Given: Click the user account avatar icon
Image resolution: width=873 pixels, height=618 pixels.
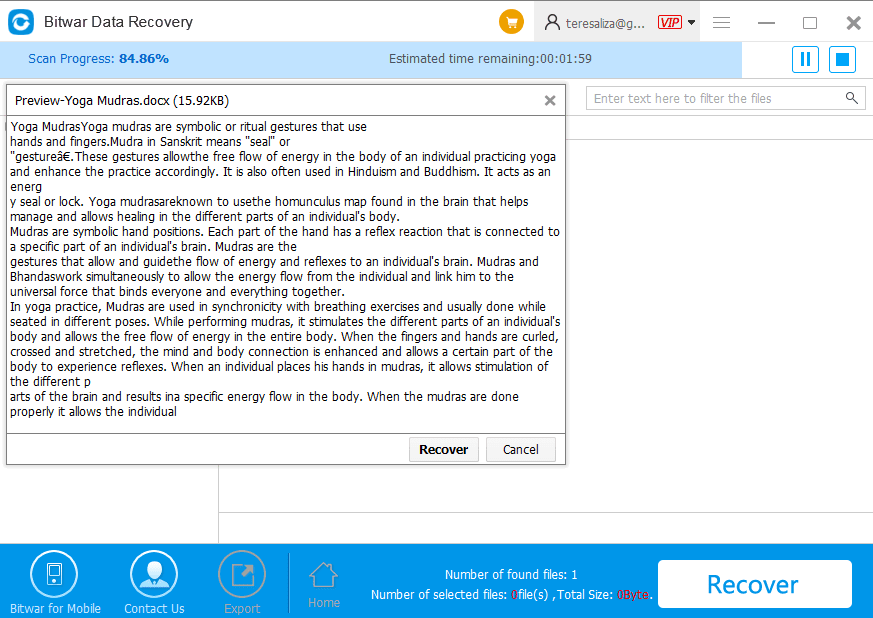Looking at the screenshot, I should click(x=552, y=22).
